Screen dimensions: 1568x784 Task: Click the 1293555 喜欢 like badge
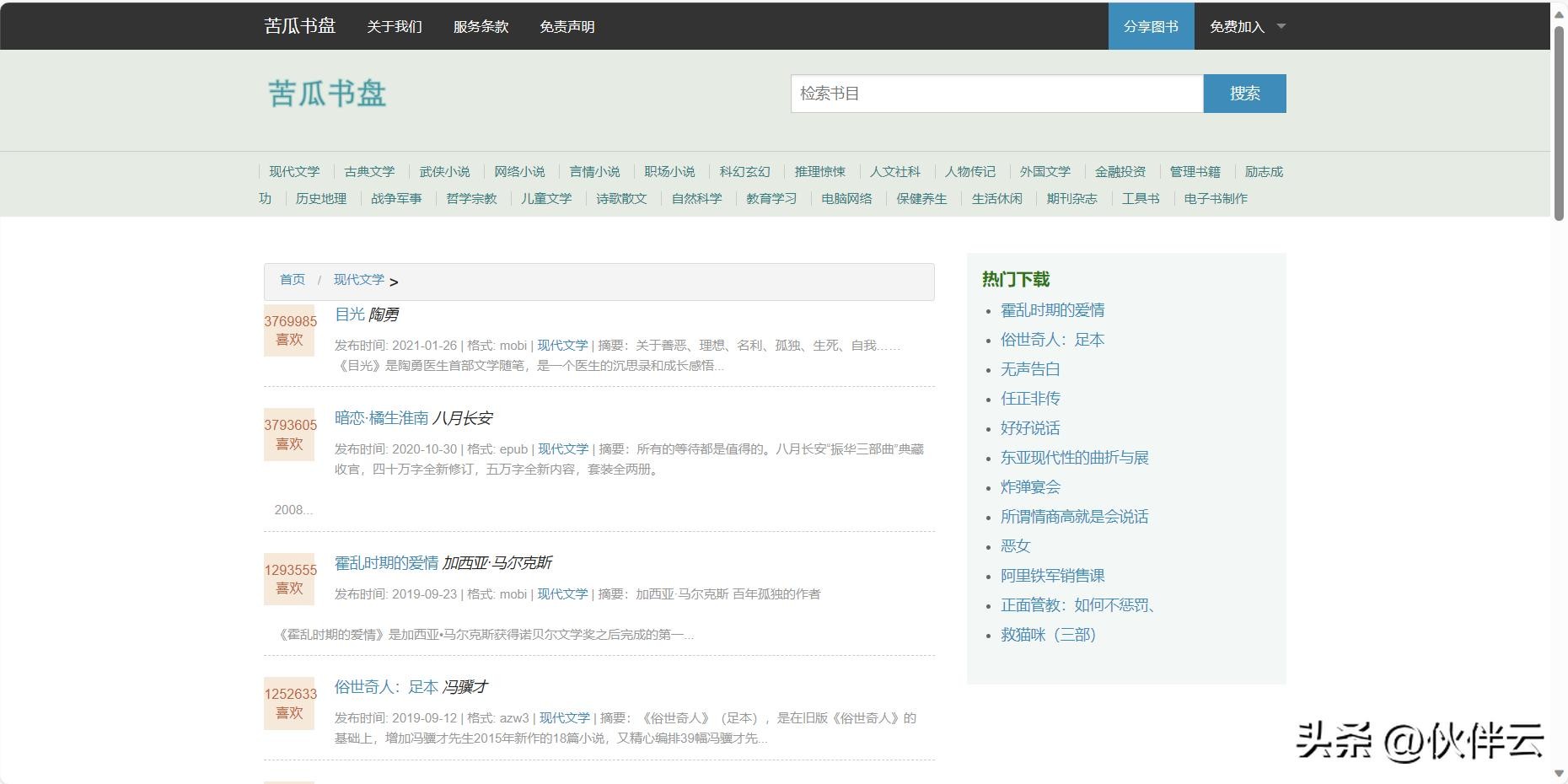pyautogui.click(x=289, y=579)
